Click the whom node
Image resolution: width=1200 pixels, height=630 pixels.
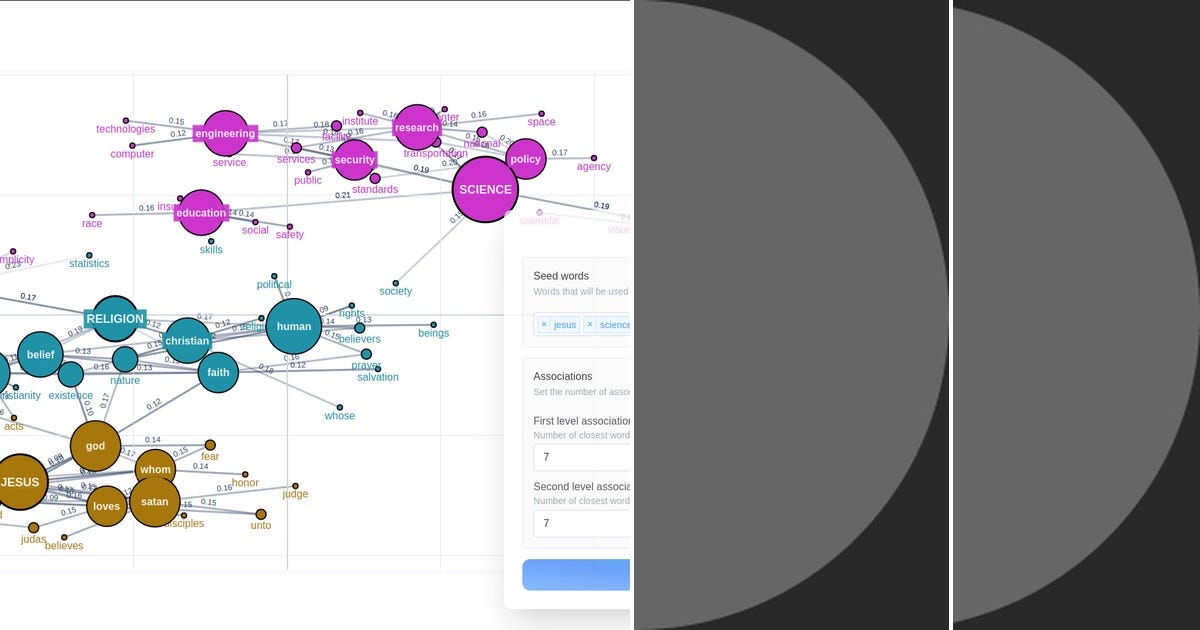(x=155, y=468)
